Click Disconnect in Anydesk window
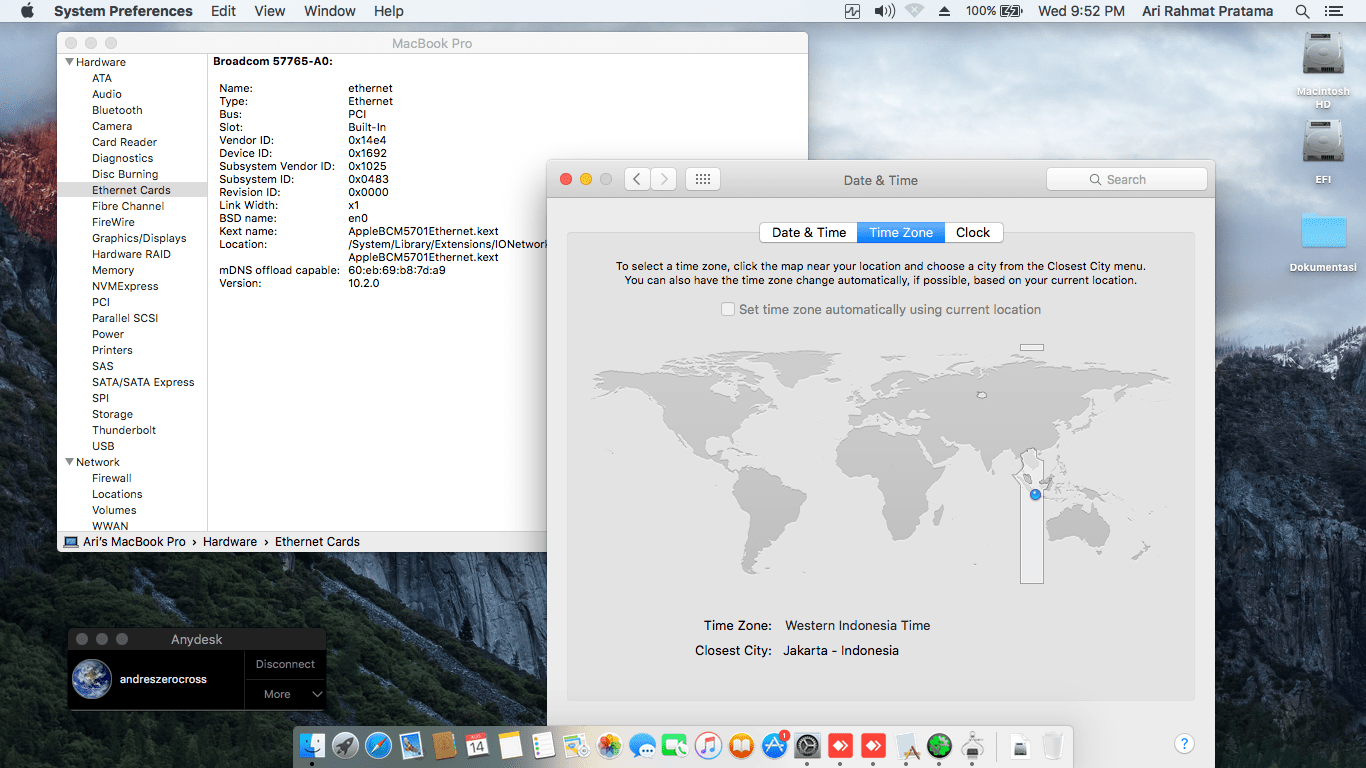Image resolution: width=1366 pixels, height=768 pixels. 285,664
